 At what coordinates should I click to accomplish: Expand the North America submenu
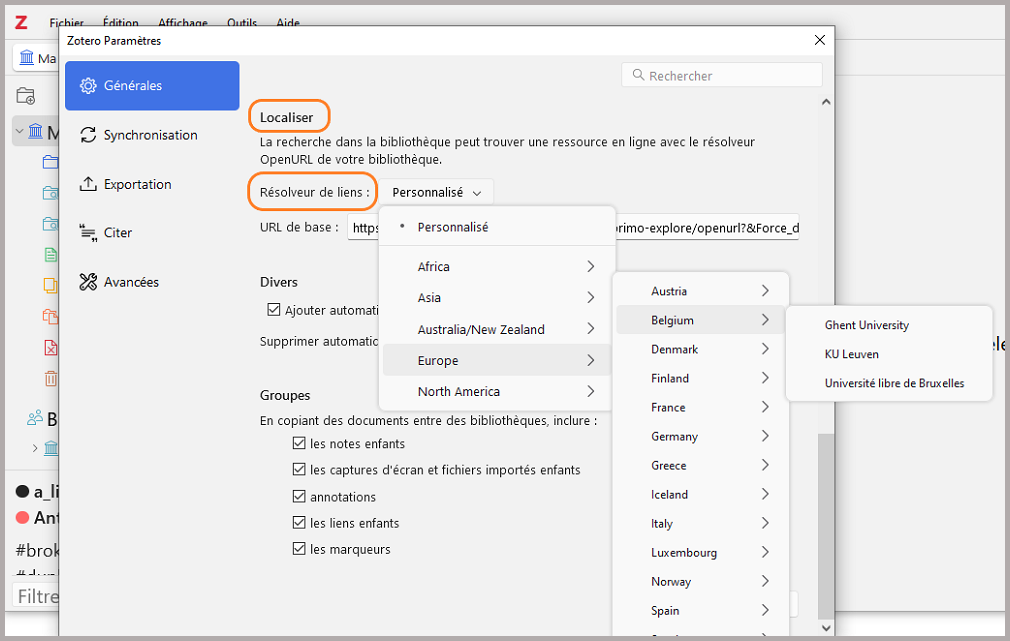coord(497,392)
